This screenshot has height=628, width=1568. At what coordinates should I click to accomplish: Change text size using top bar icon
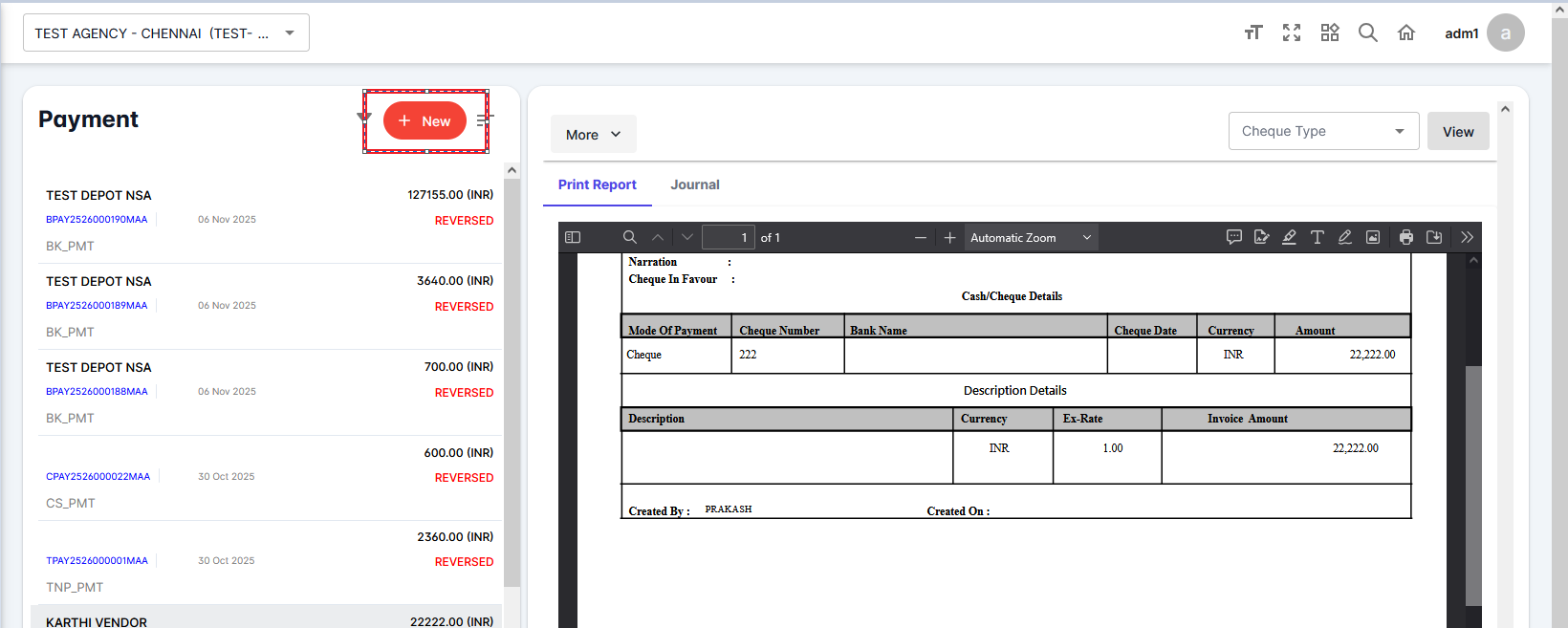pos(1252,33)
